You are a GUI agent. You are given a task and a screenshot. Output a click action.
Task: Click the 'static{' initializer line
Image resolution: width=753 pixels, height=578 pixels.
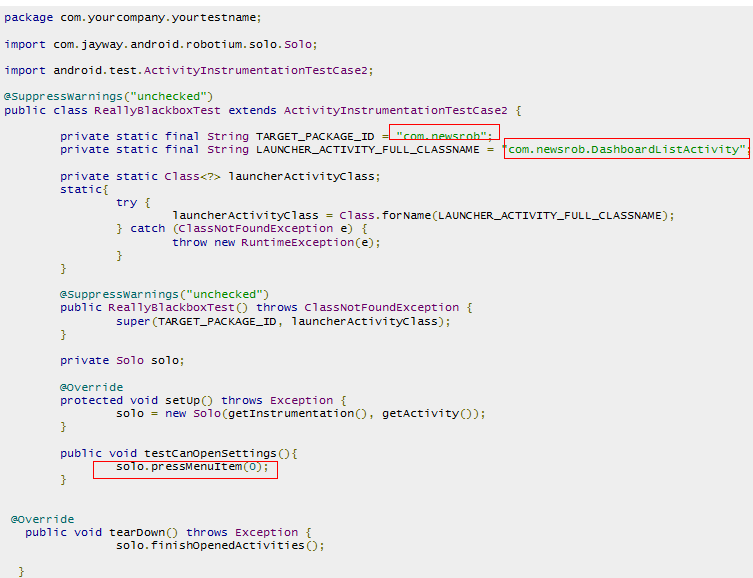click(x=84, y=190)
